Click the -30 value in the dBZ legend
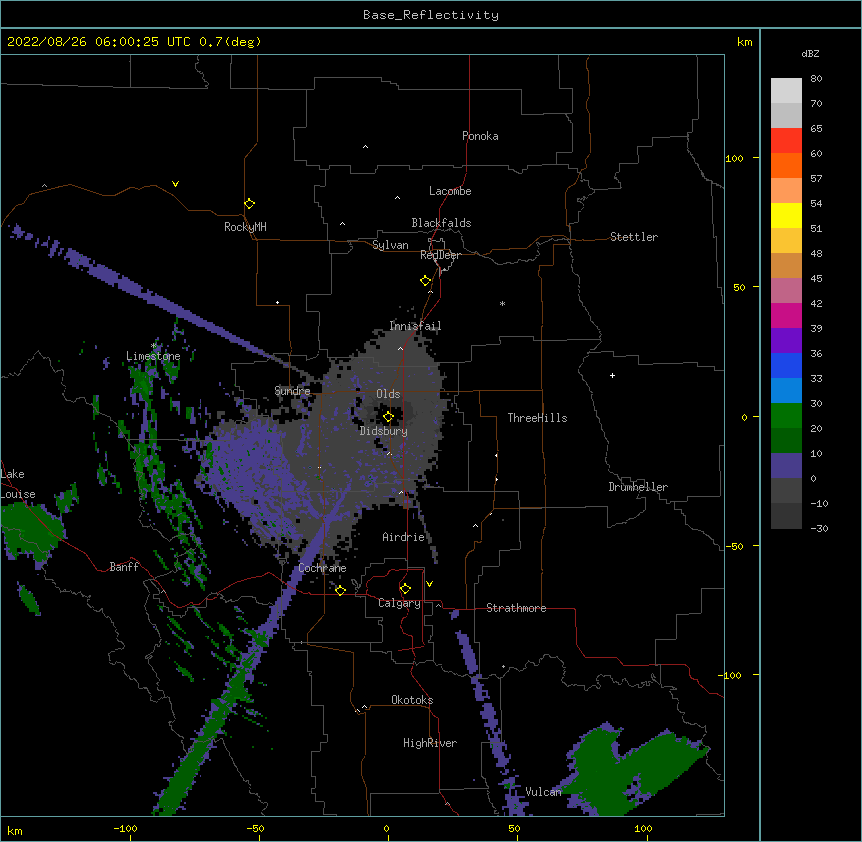862x842 pixels. 819,528
